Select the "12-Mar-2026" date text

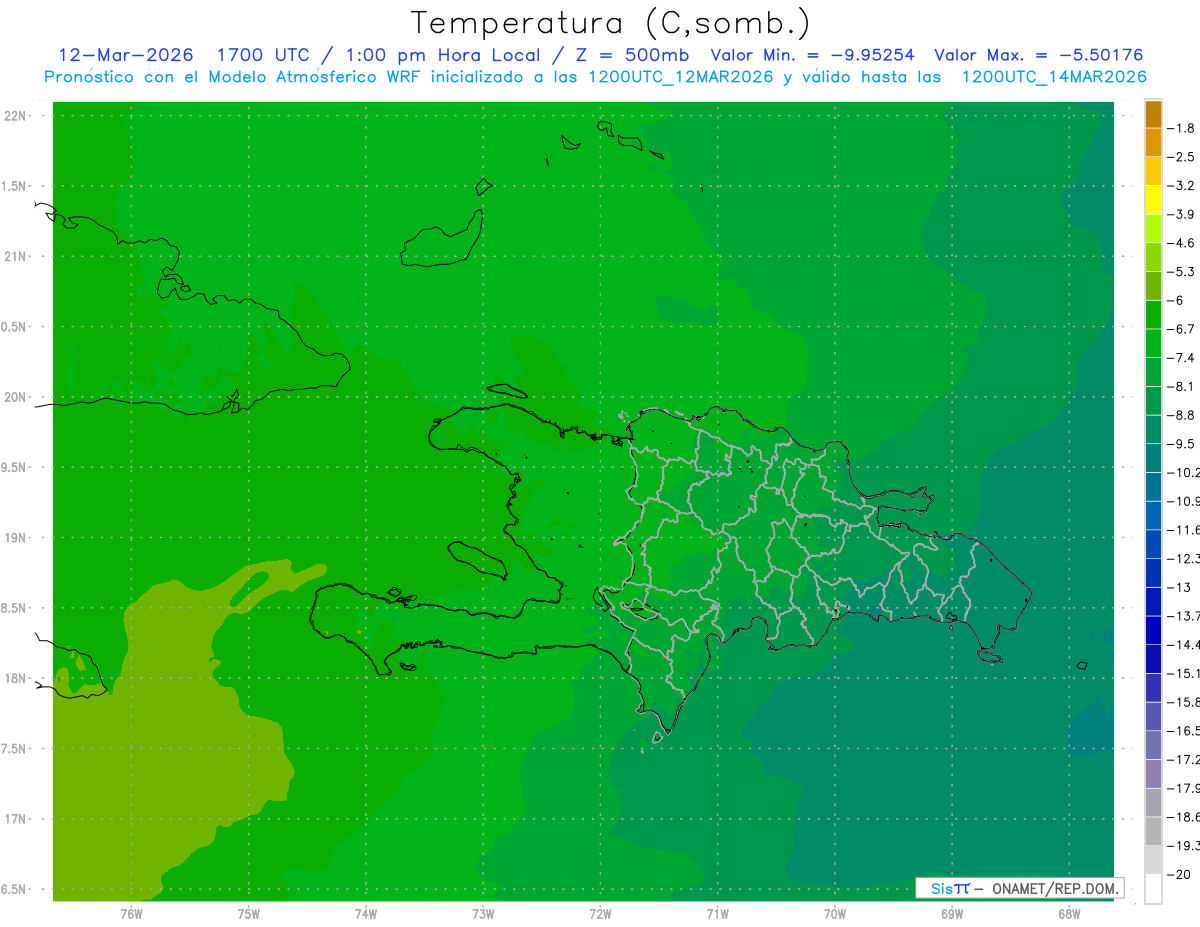click(x=127, y=55)
